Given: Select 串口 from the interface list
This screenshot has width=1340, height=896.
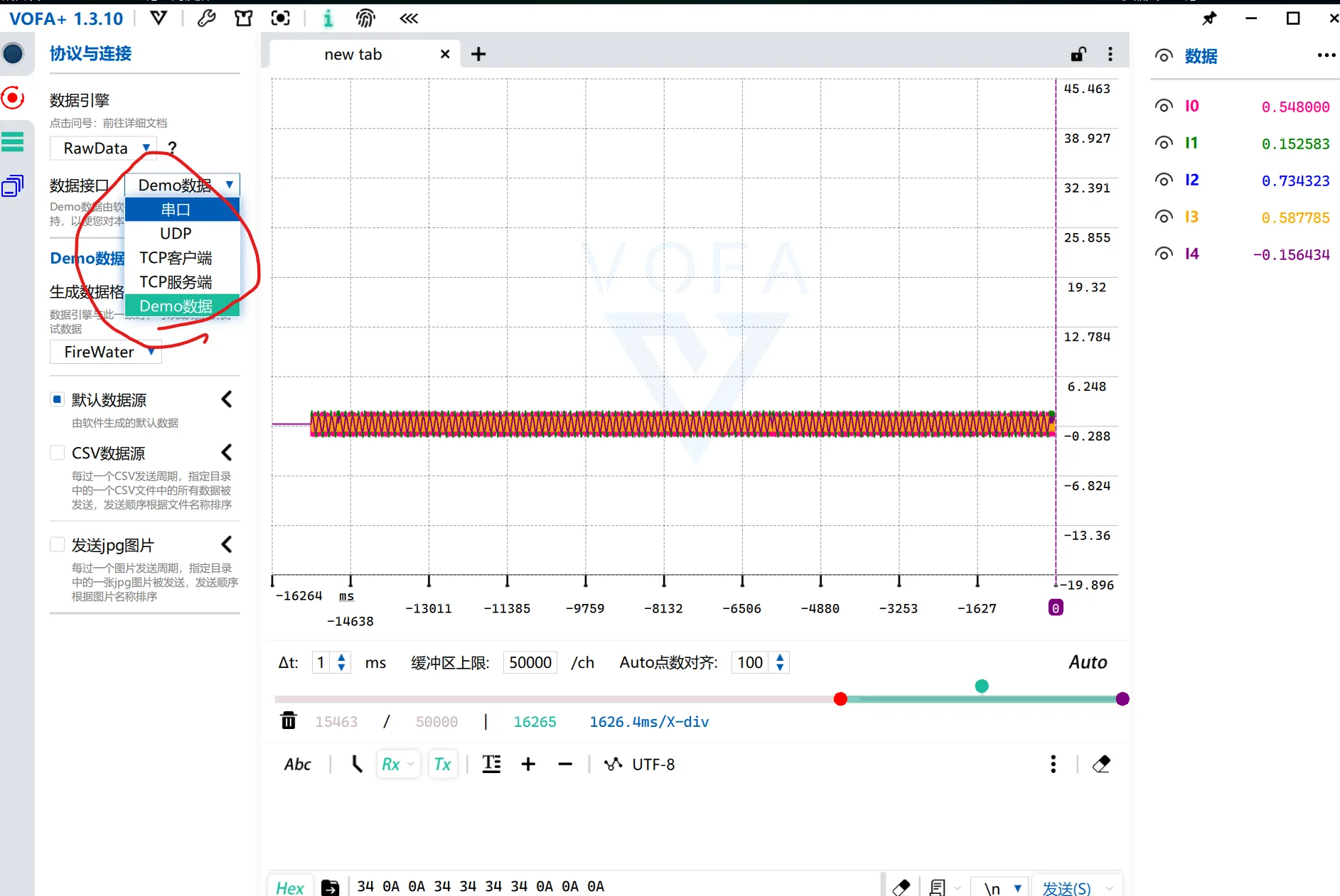Looking at the screenshot, I should (182, 210).
